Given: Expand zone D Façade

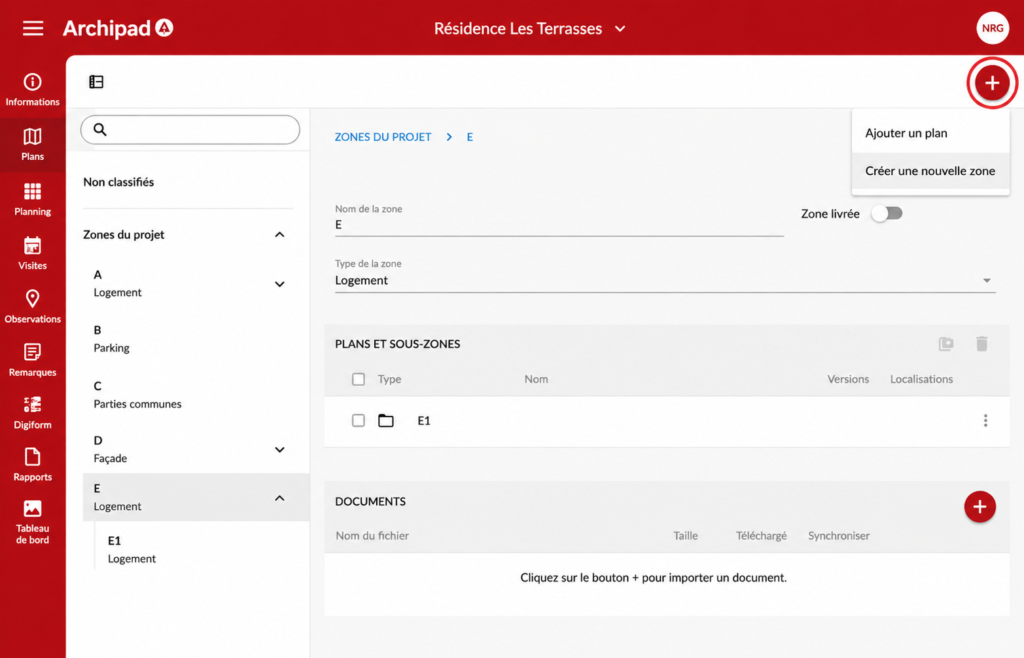Looking at the screenshot, I should pyautogui.click(x=280, y=450).
